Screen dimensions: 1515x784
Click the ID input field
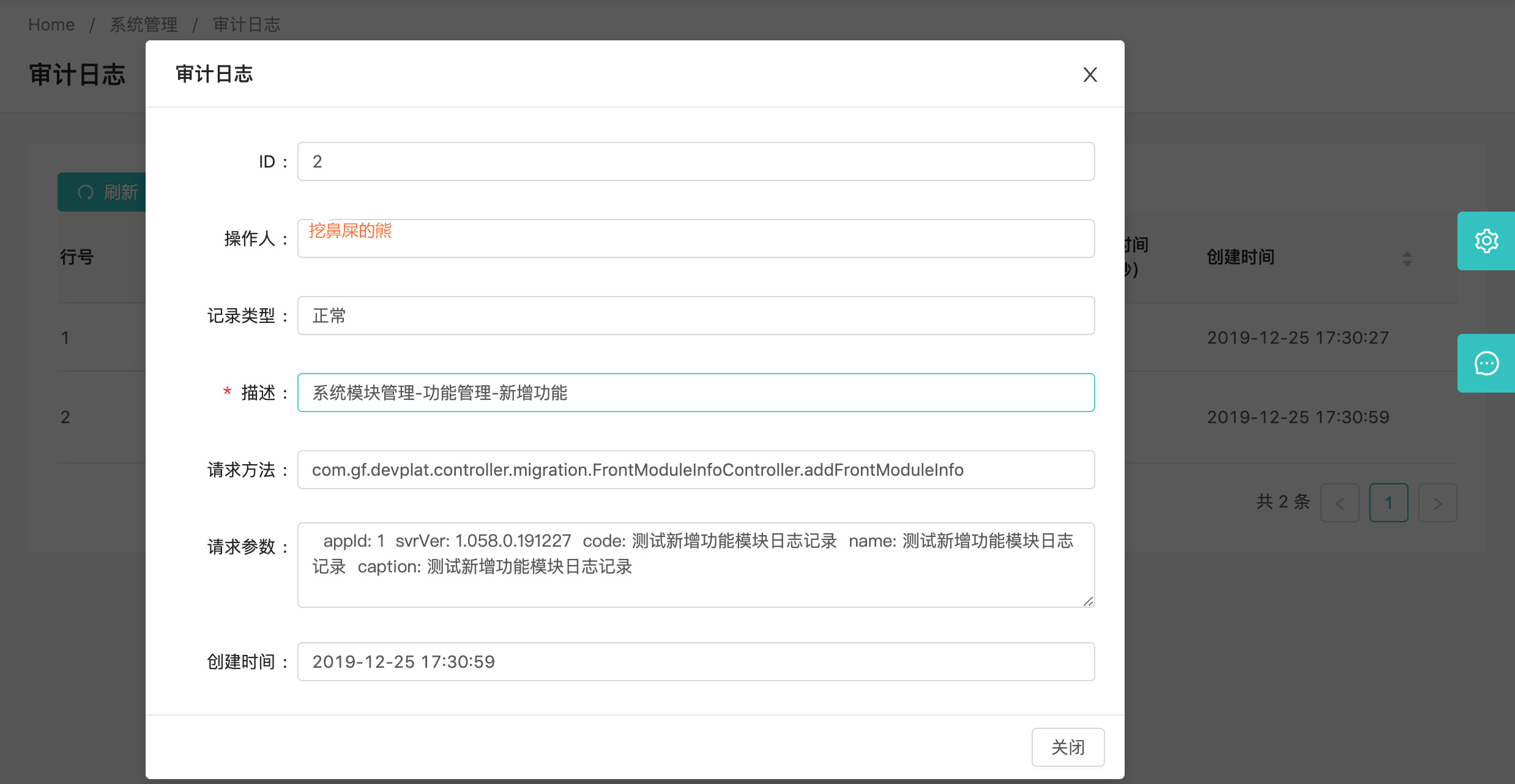pyautogui.click(x=695, y=161)
